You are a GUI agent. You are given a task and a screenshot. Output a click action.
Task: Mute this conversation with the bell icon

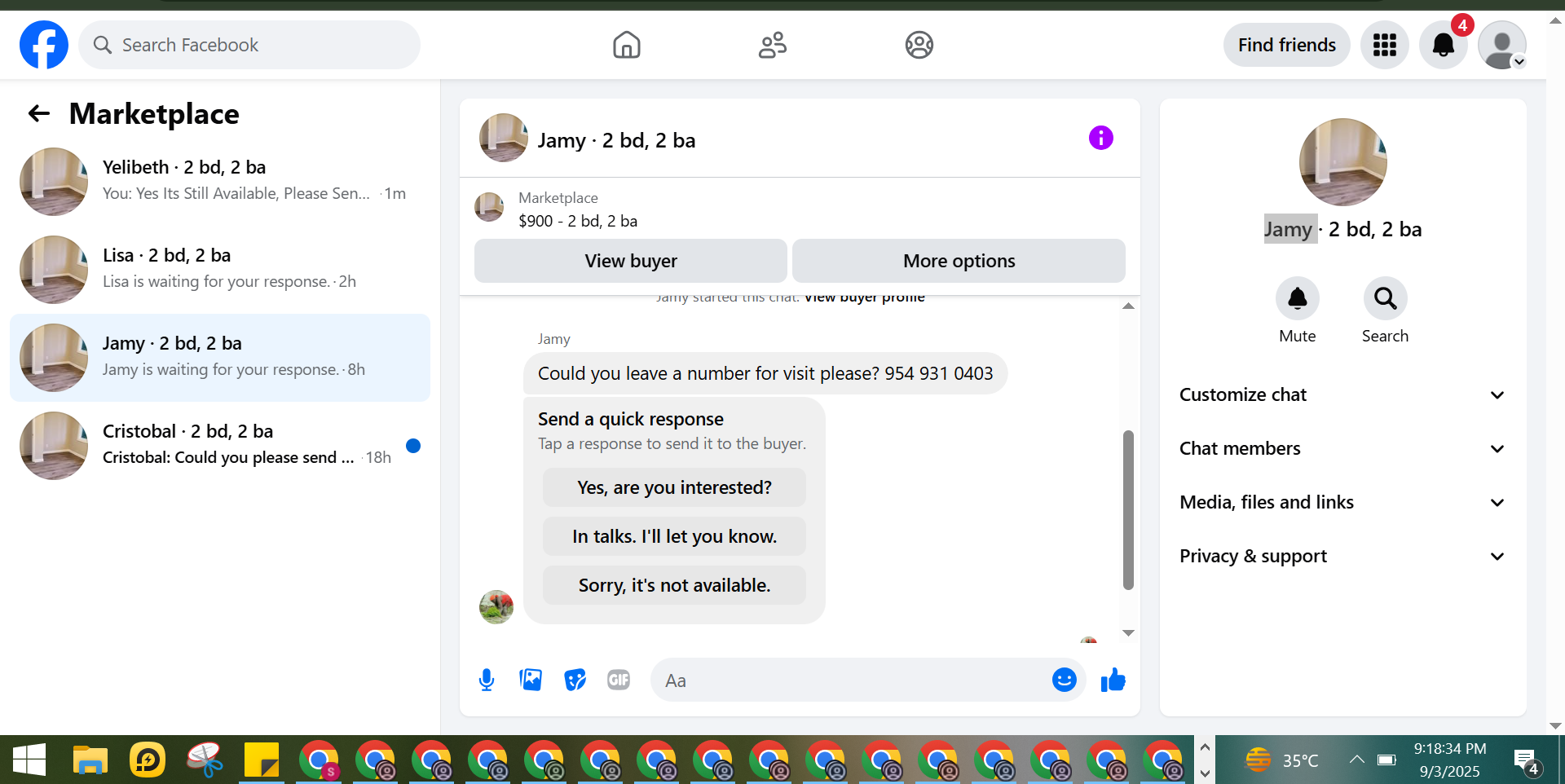(x=1298, y=299)
